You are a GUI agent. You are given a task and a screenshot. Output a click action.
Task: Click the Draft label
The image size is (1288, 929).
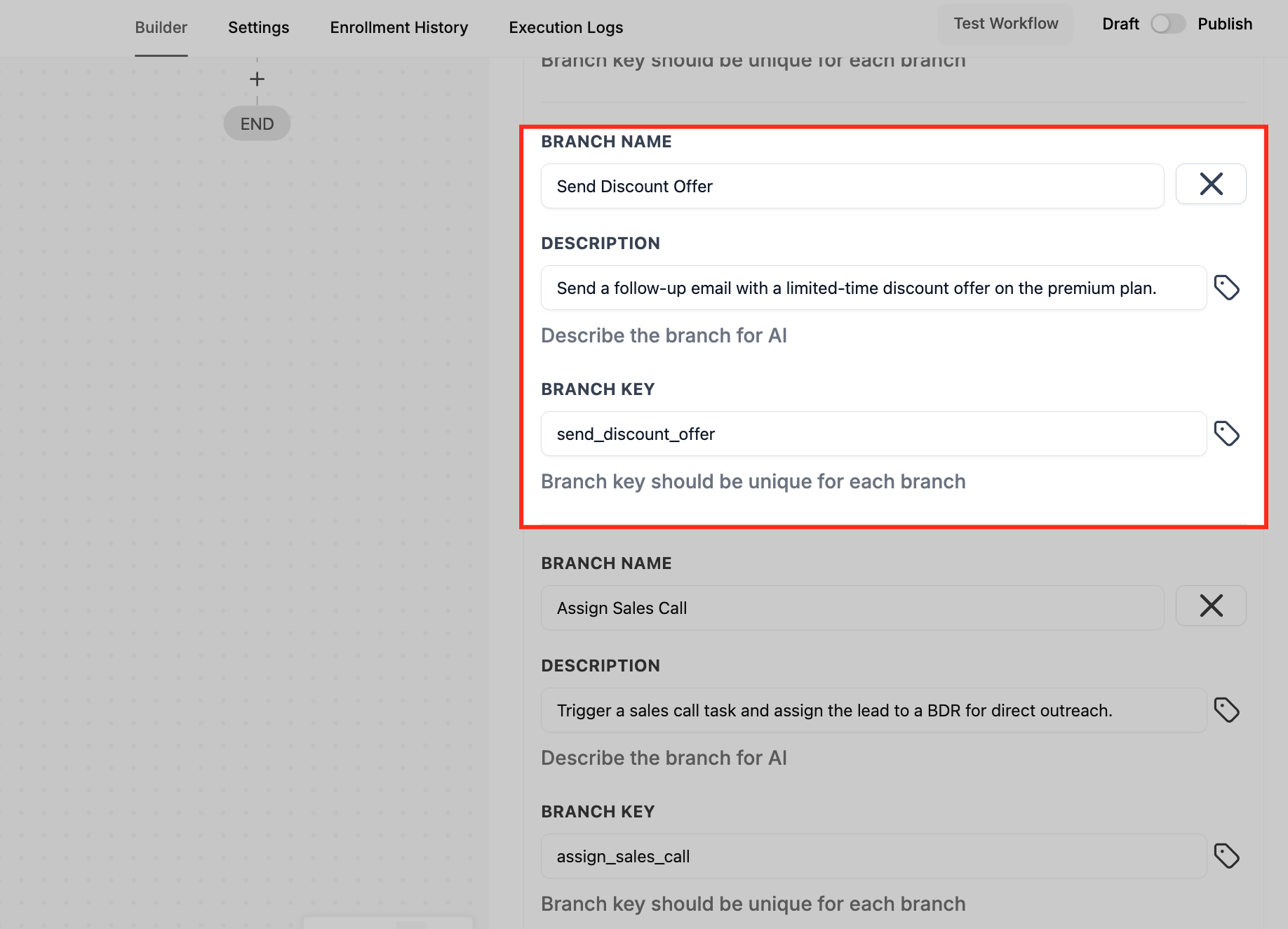[x=1120, y=24]
